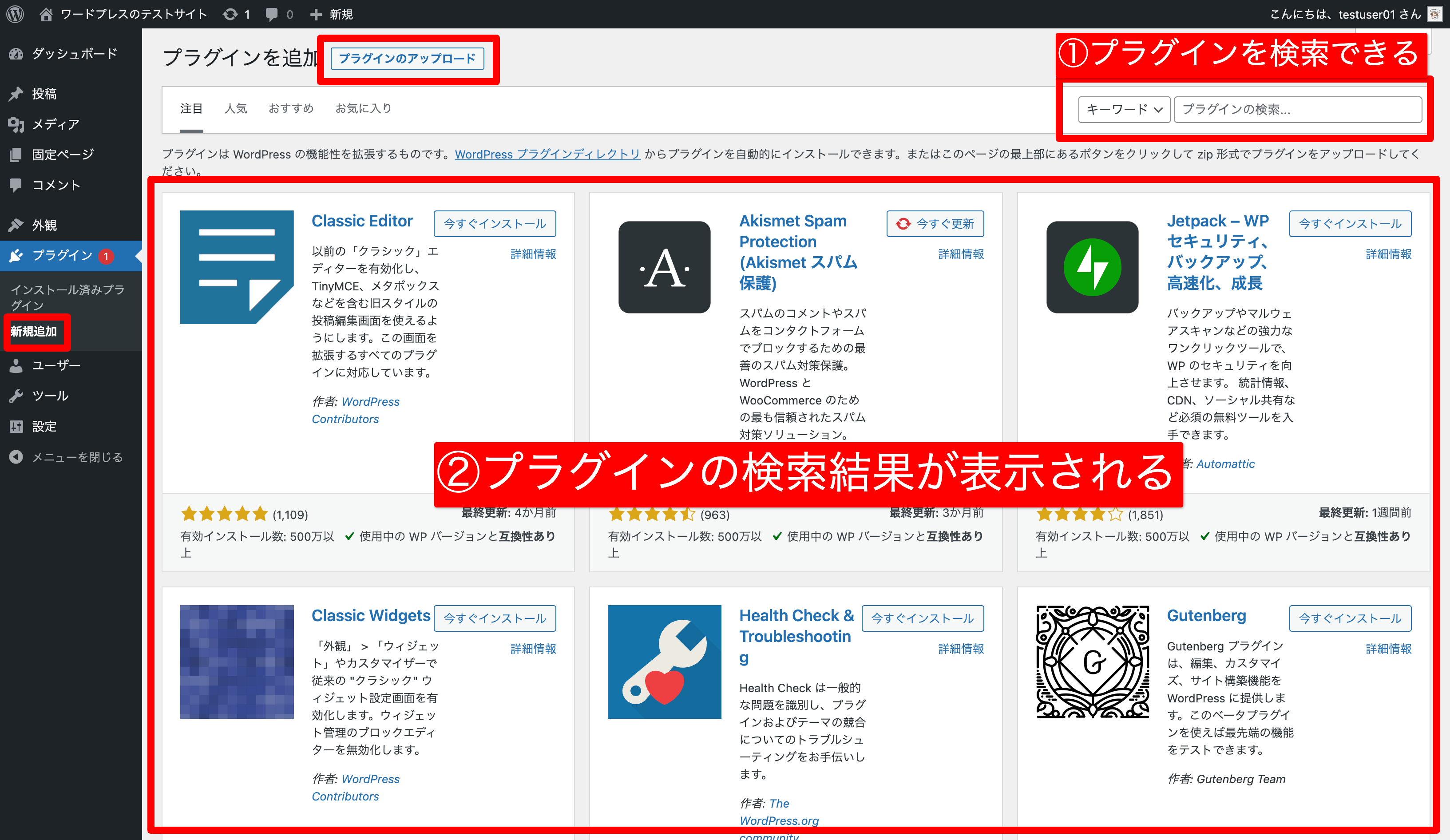Open 詳細情報 for Classic Editor
1450x840 pixels.
pos(533,254)
